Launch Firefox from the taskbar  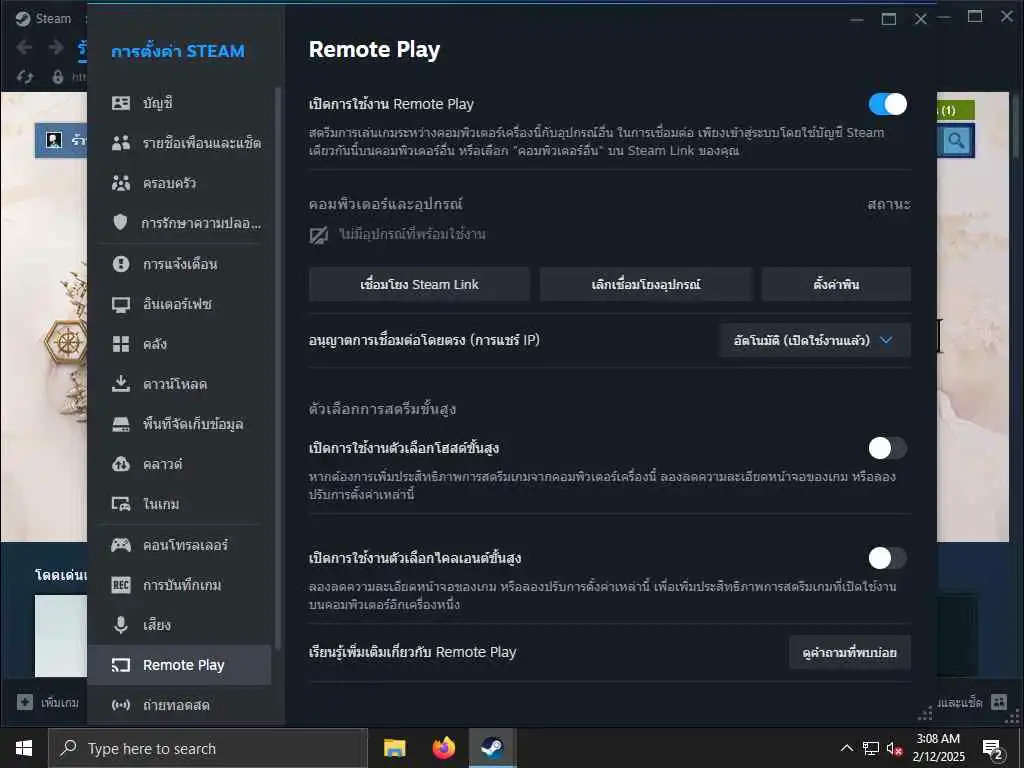[x=443, y=748]
